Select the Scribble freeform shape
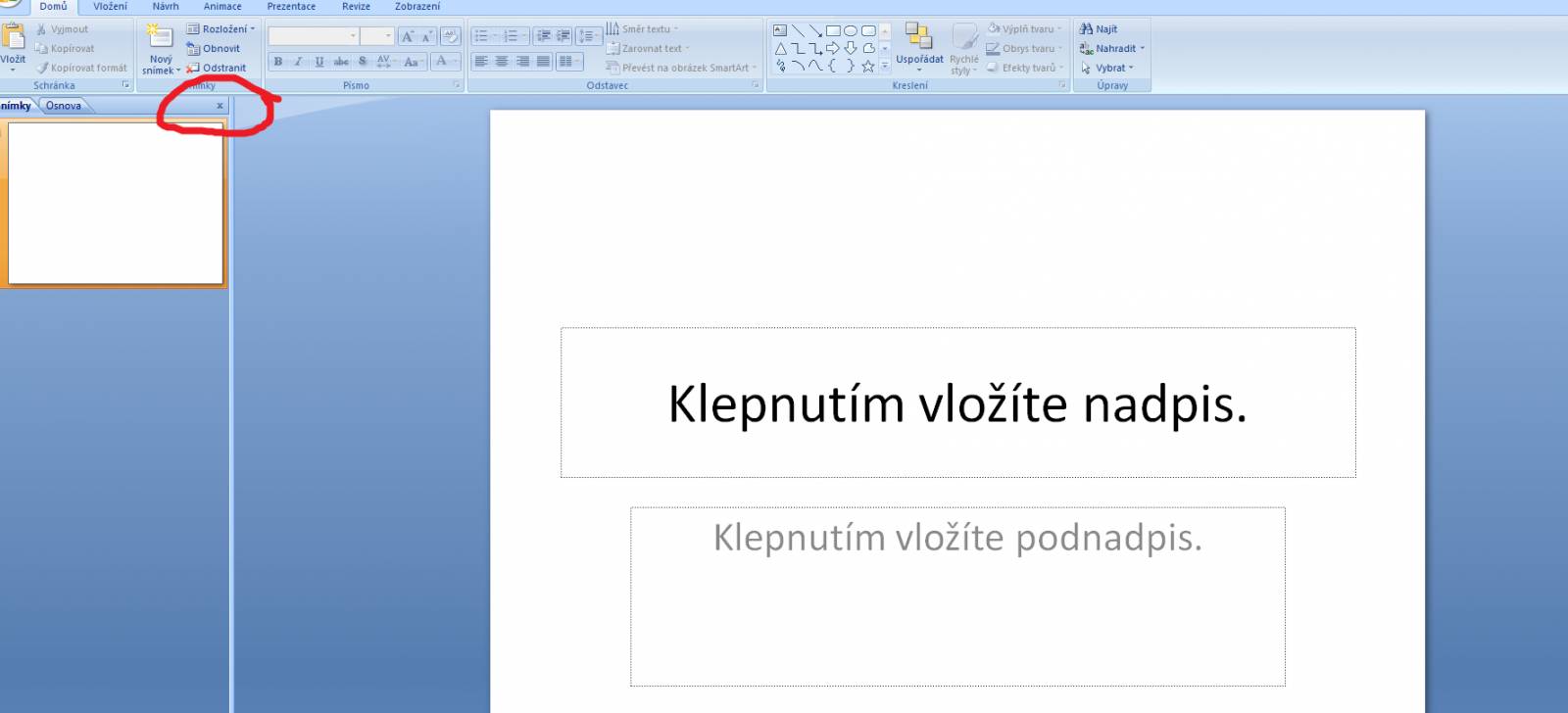The image size is (1568, 713). tap(780, 67)
